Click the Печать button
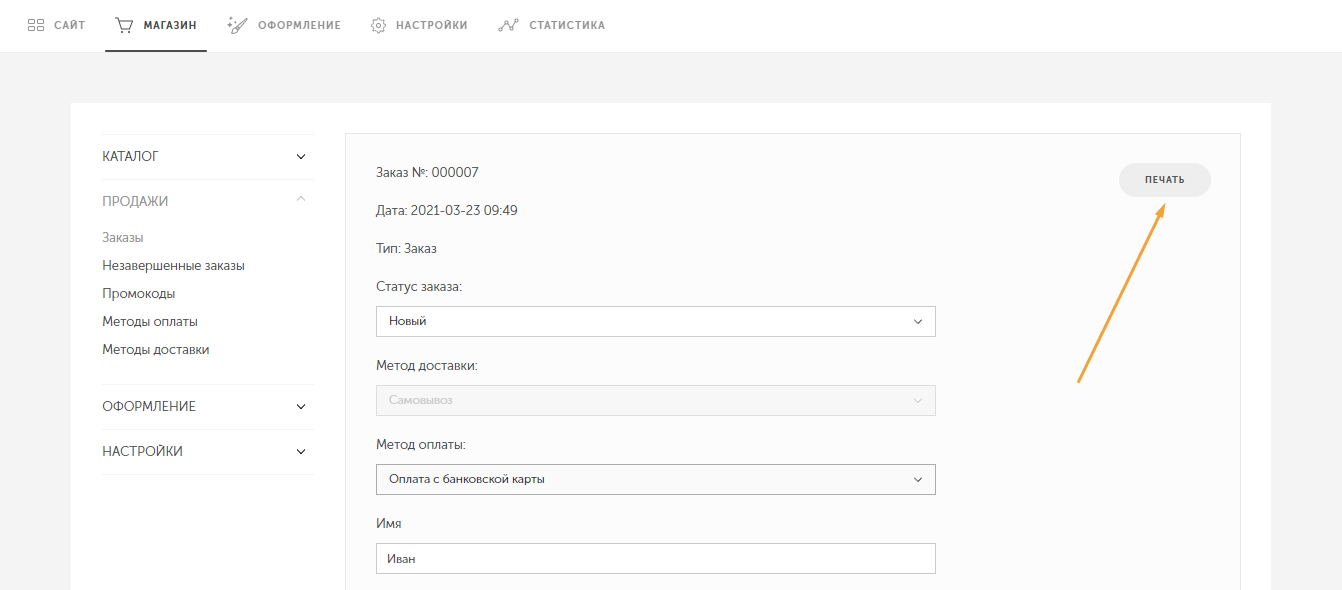This screenshot has width=1342, height=590. (x=1164, y=180)
